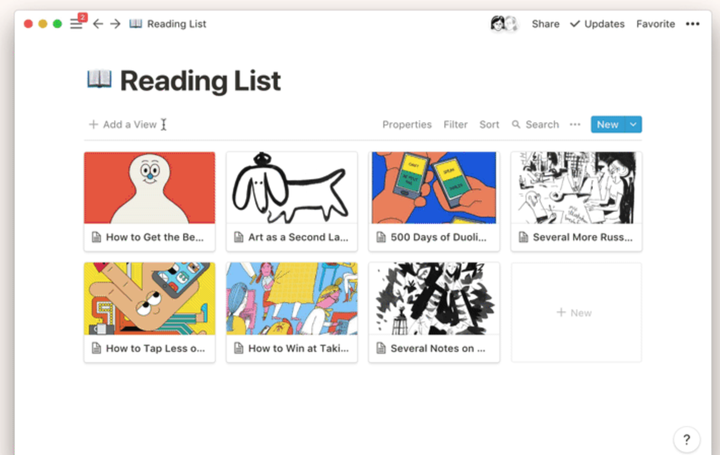720x455 pixels.
Task: Expand the New button dropdown arrow
Action: point(634,125)
